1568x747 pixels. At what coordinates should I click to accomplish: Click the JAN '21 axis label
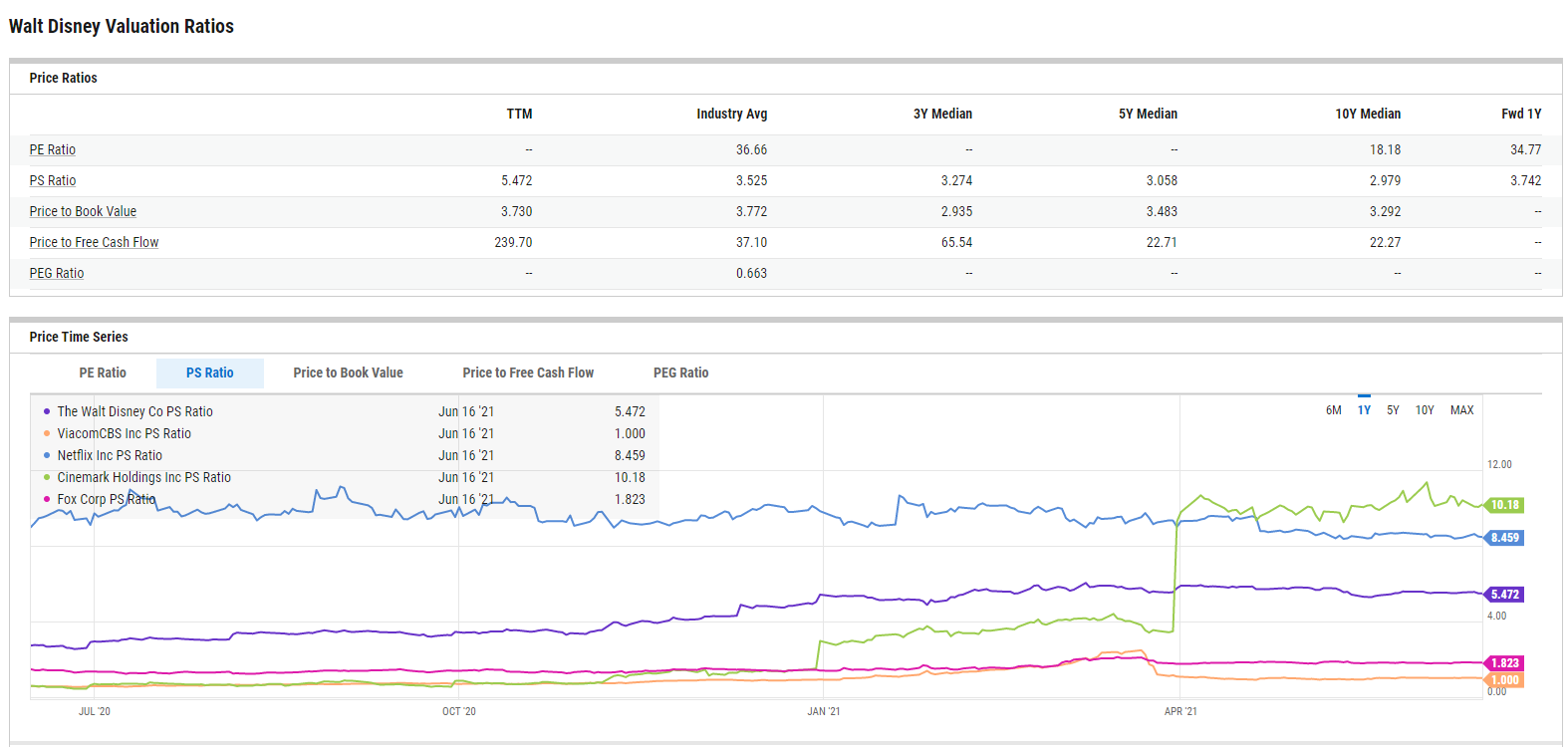tap(824, 711)
